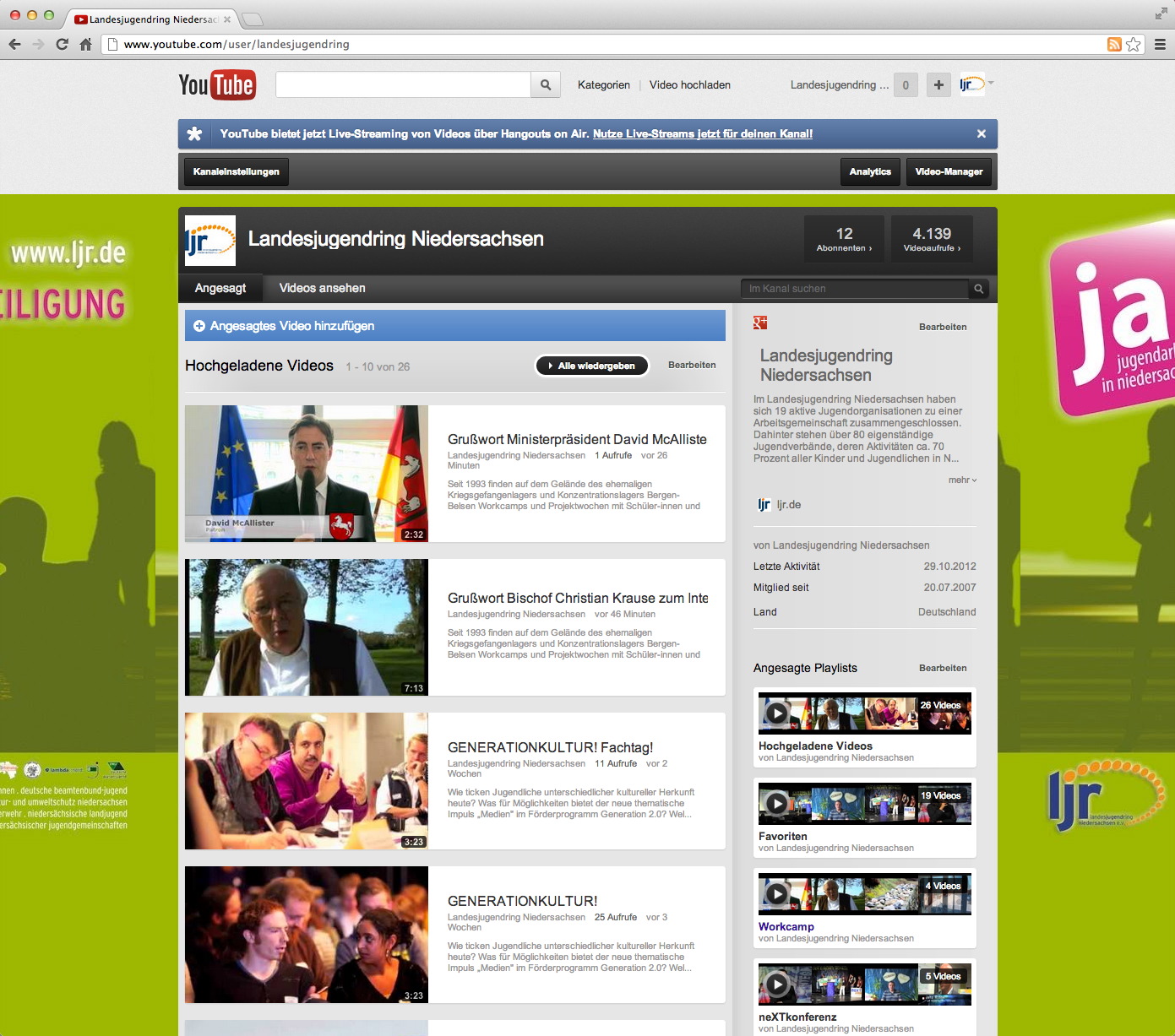Click the magnifier in the channel search box
Image resolution: width=1175 pixels, height=1036 pixels.
(x=977, y=289)
